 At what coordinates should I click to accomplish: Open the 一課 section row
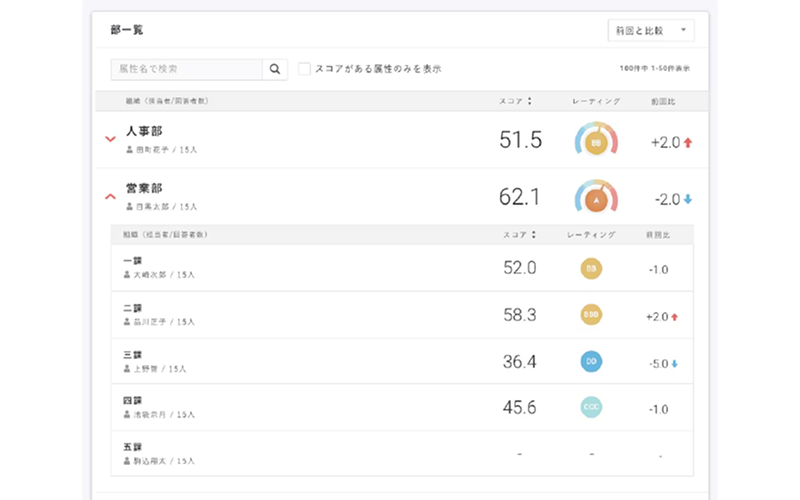[402, 268]
